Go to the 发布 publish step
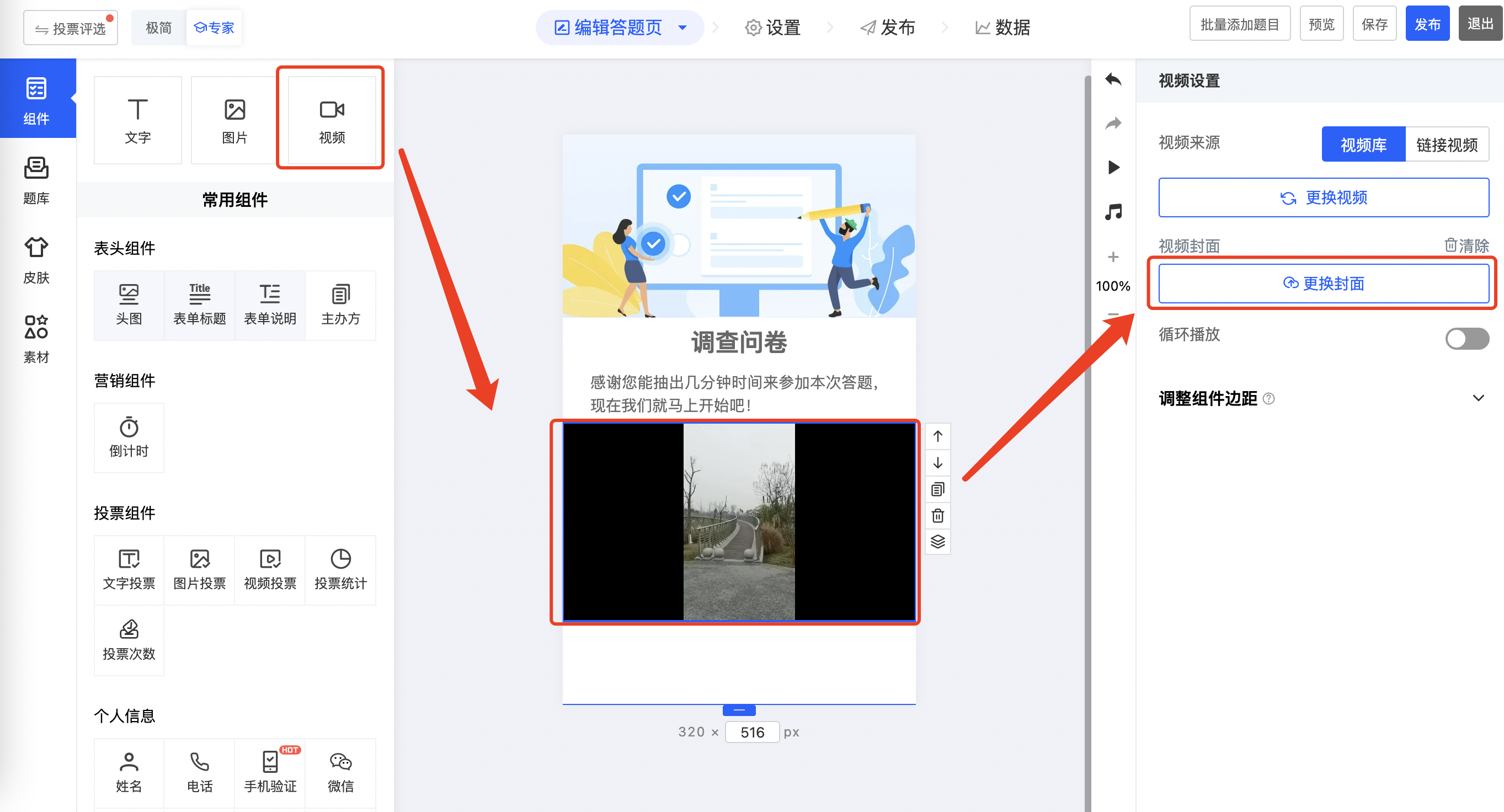Viewport: 1504px width, 812px height. [888, 28]
